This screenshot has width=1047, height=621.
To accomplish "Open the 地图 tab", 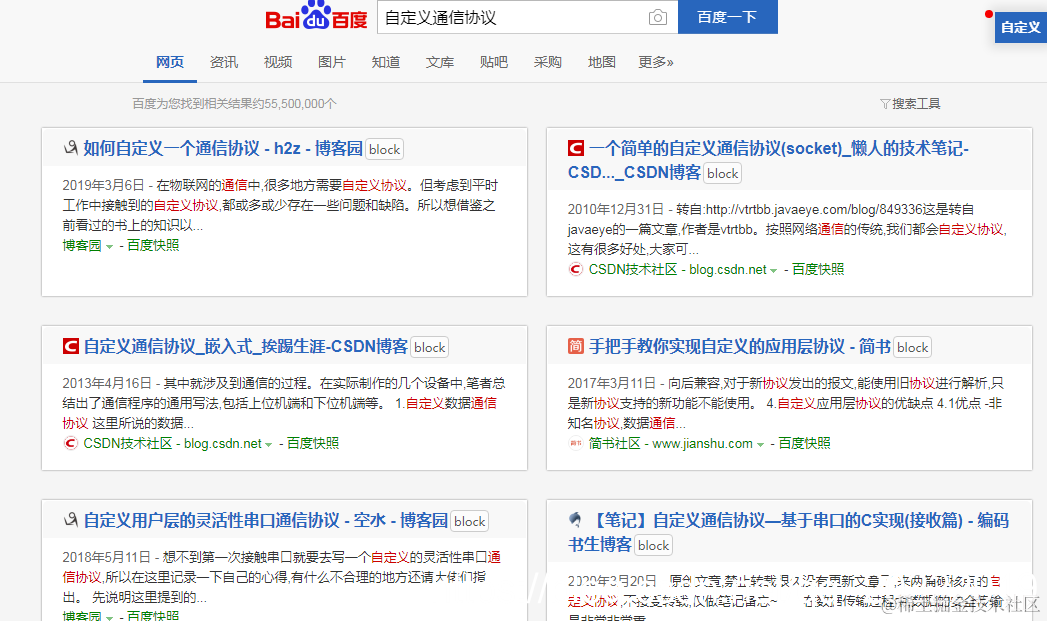I will (602, 62).
